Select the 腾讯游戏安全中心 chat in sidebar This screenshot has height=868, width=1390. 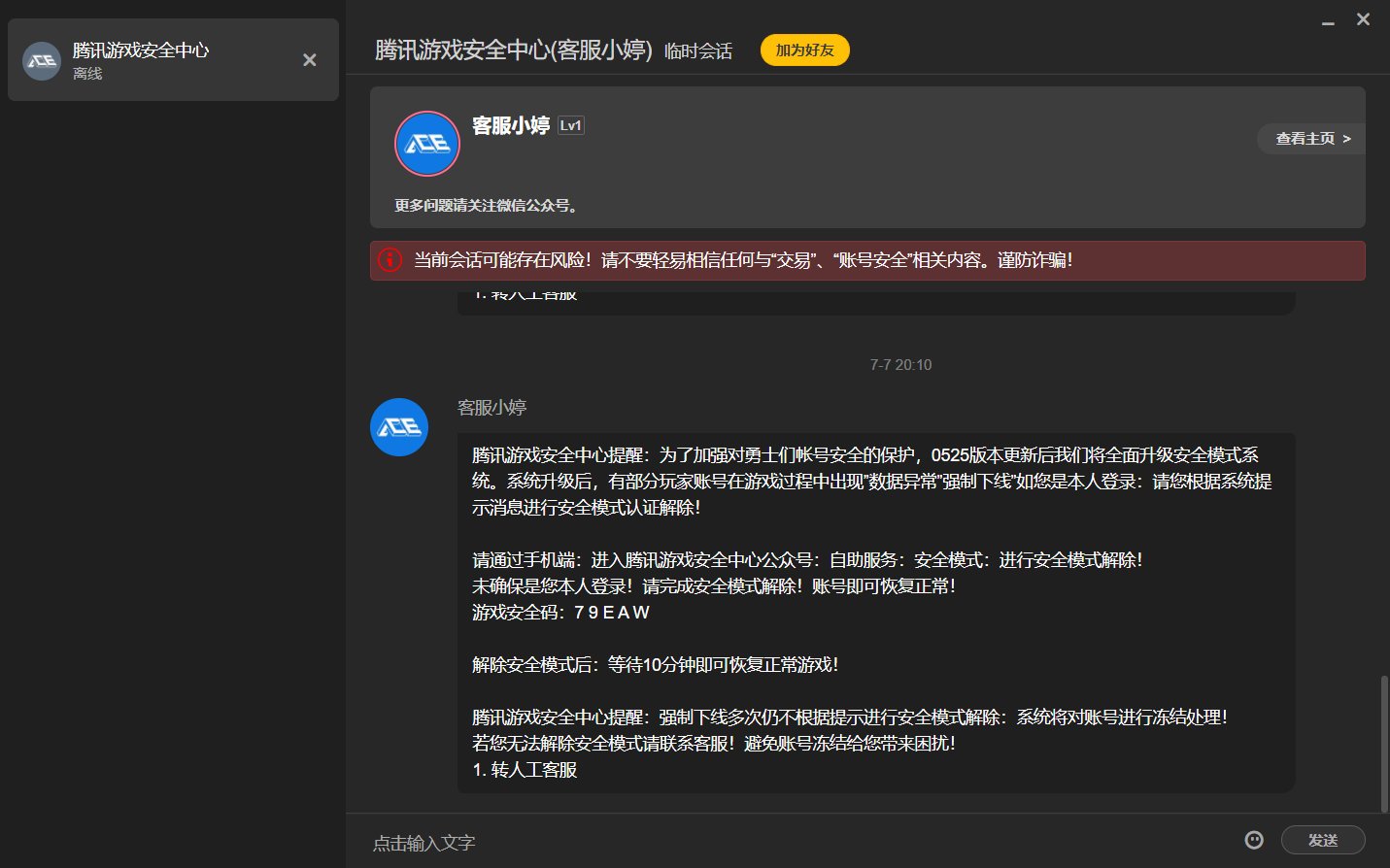coord(173,60)
